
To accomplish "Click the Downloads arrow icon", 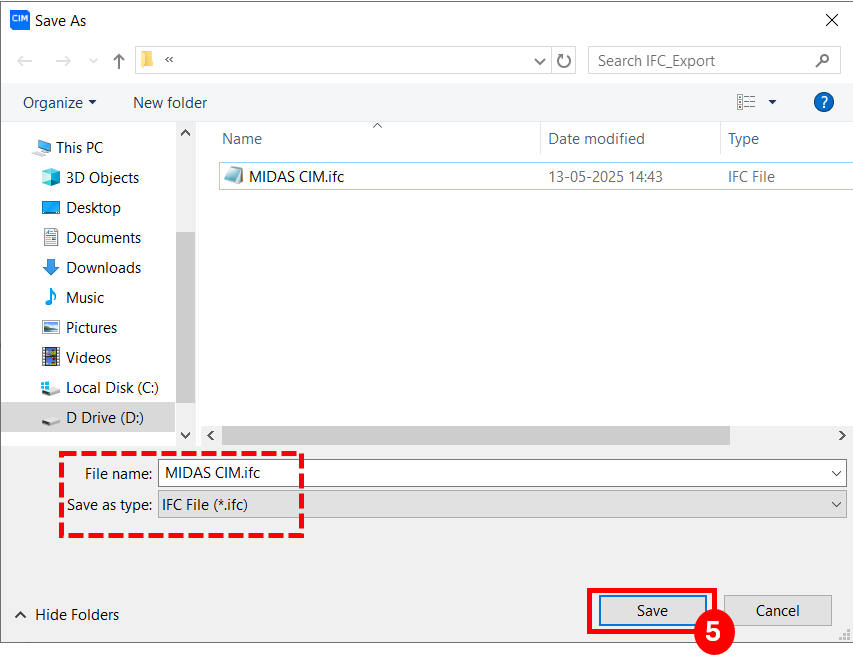I will tap(51, 267).
